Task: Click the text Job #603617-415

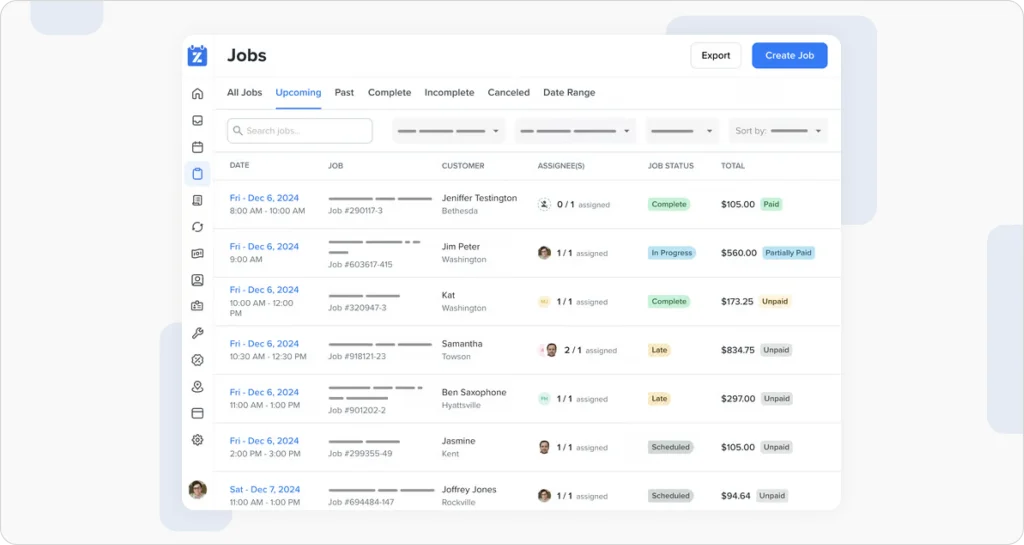Action: click(x=360, y=264)
